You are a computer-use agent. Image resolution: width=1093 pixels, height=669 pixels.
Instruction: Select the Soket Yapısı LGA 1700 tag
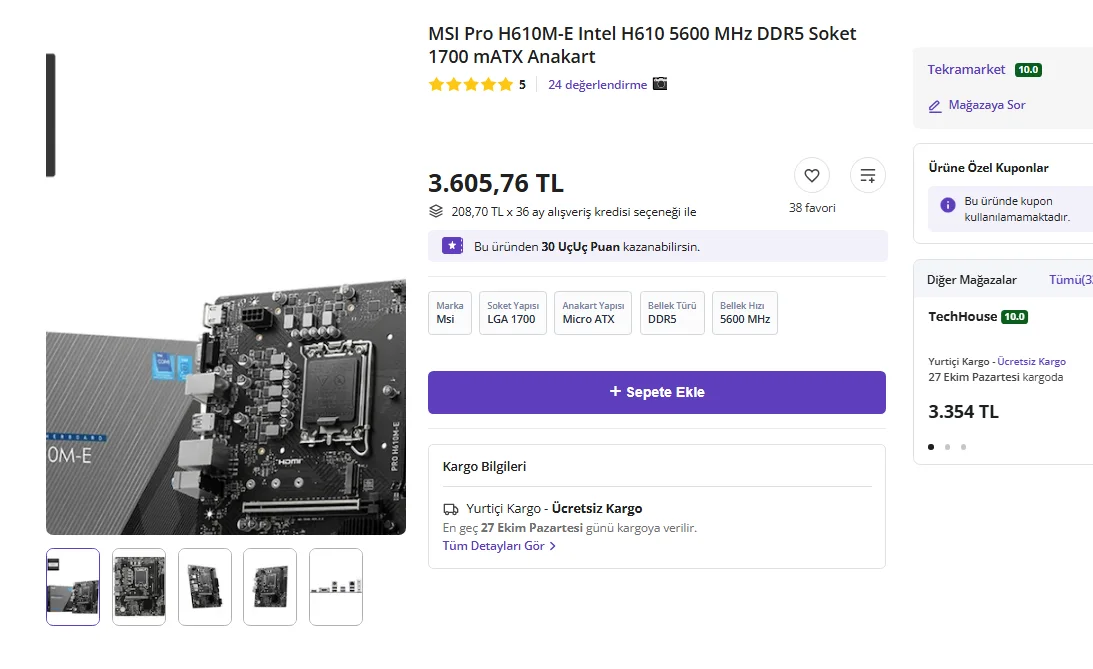click(x=513, y=313)
